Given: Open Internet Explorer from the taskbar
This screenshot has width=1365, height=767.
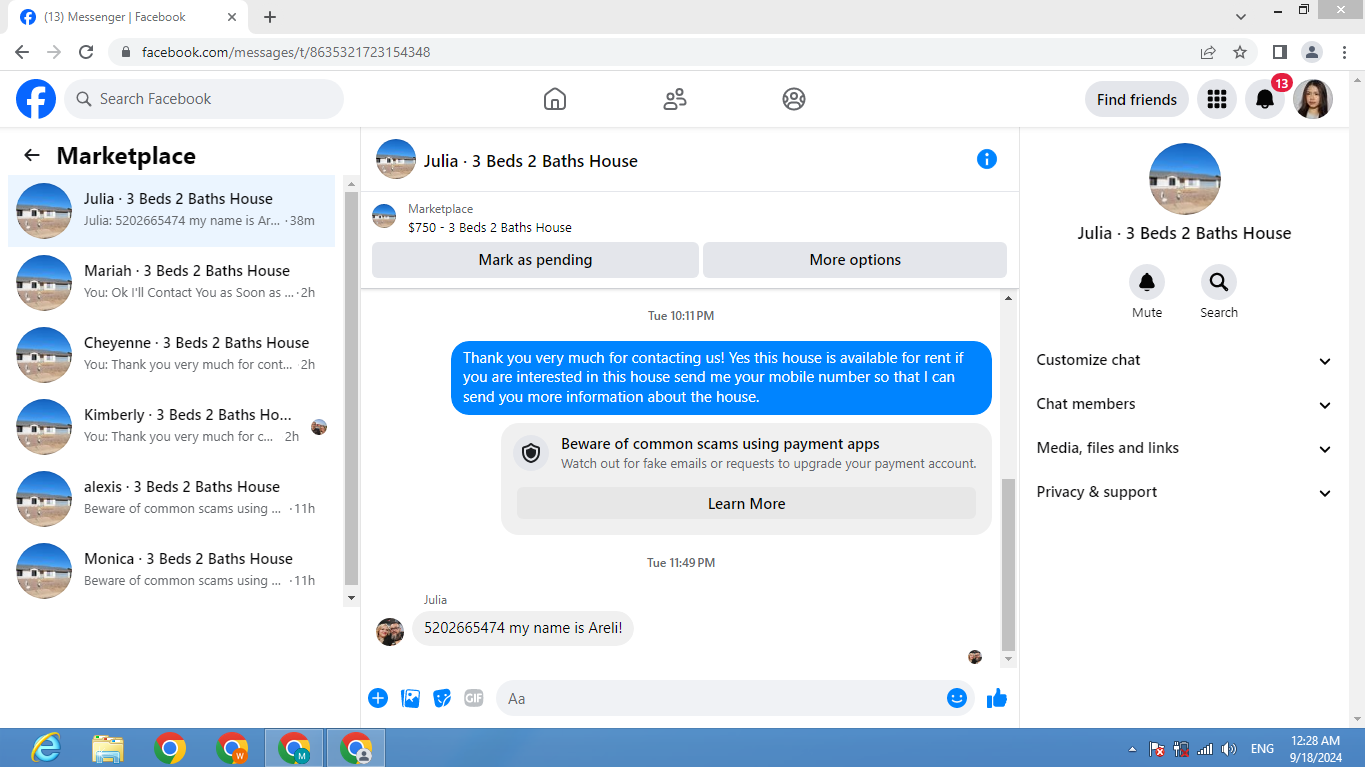Looking at the screenshot, I should tap(46, 748).
